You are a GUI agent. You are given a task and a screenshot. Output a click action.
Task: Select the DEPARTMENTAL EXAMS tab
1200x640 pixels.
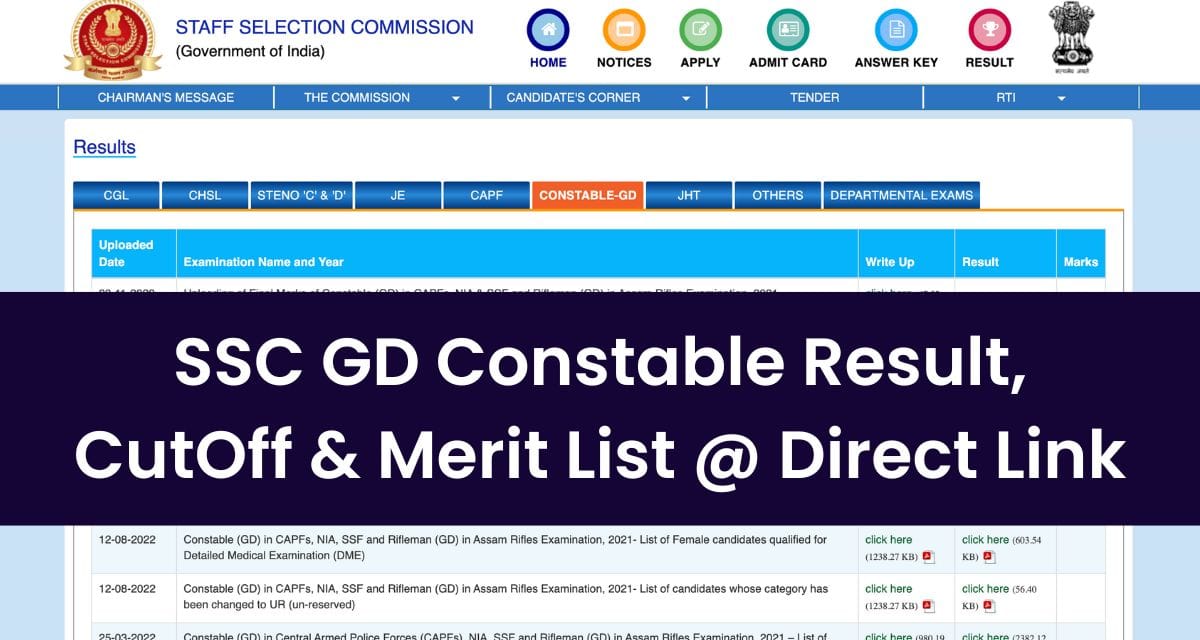pos(901,195)
